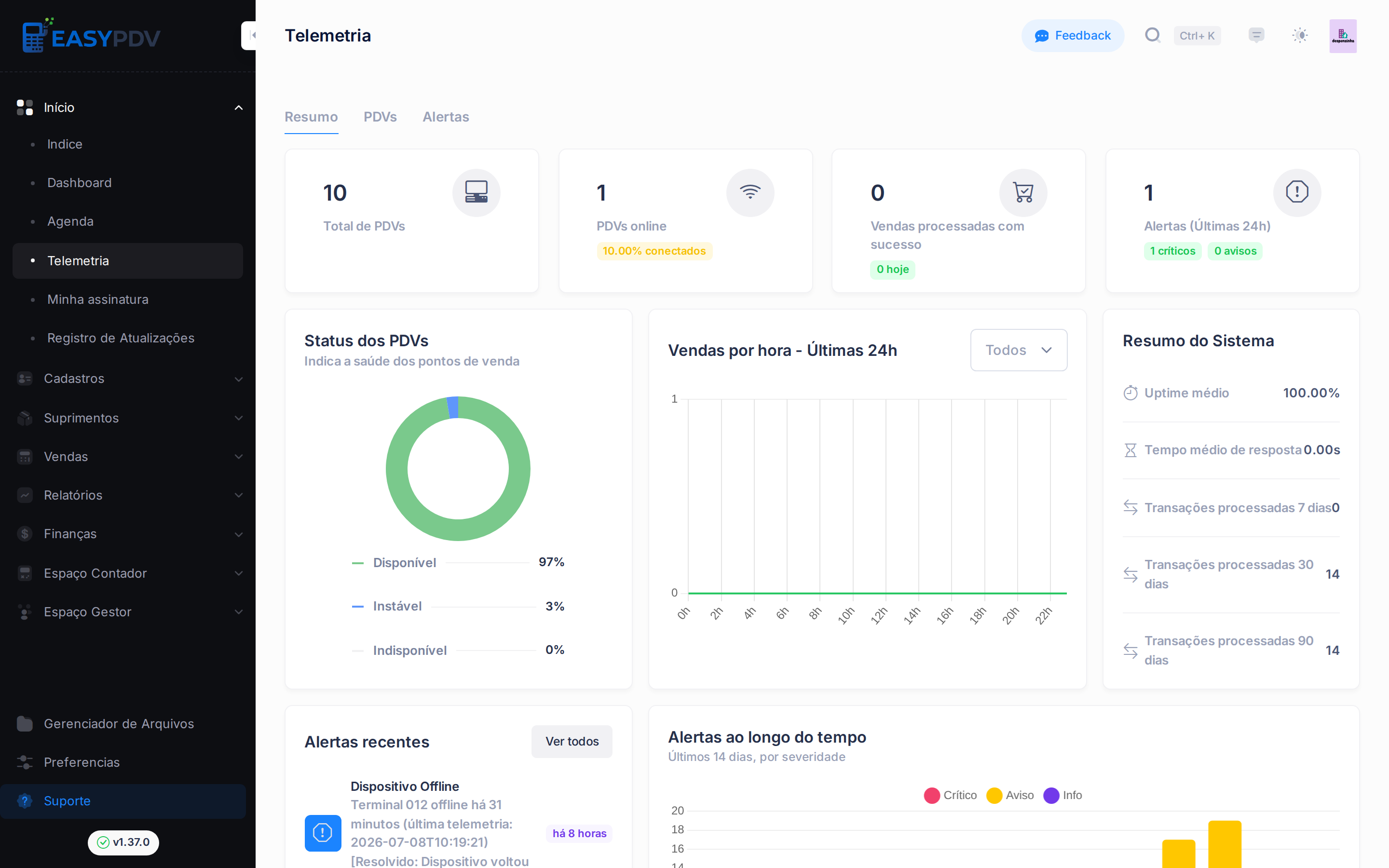Switch to the Resumo tab
The height and width of the screenshot is (868, 1389).
tap(311, 117)
